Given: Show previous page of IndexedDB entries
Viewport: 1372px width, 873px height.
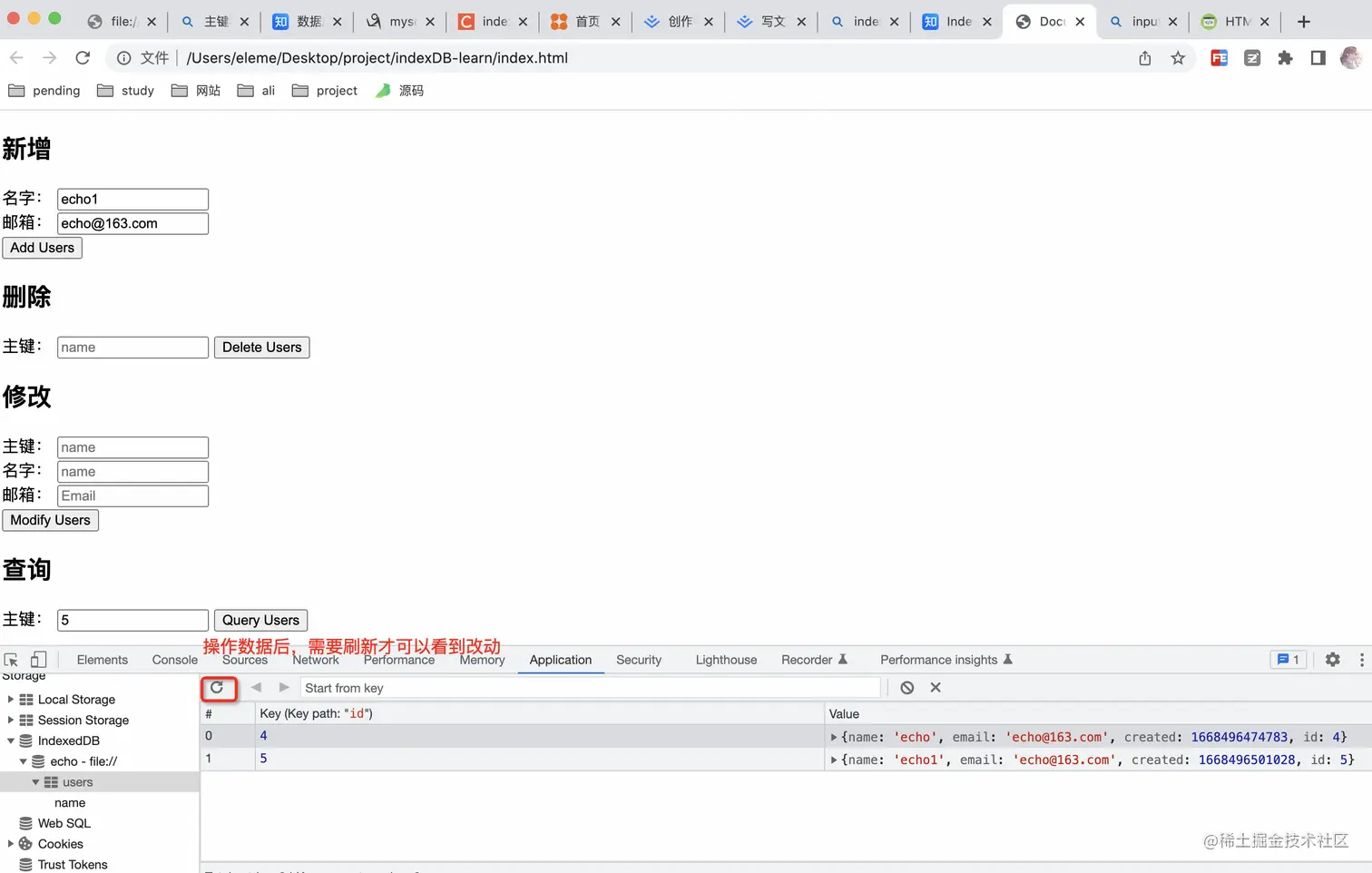Looking at the screenshot, I should (257, 688).
